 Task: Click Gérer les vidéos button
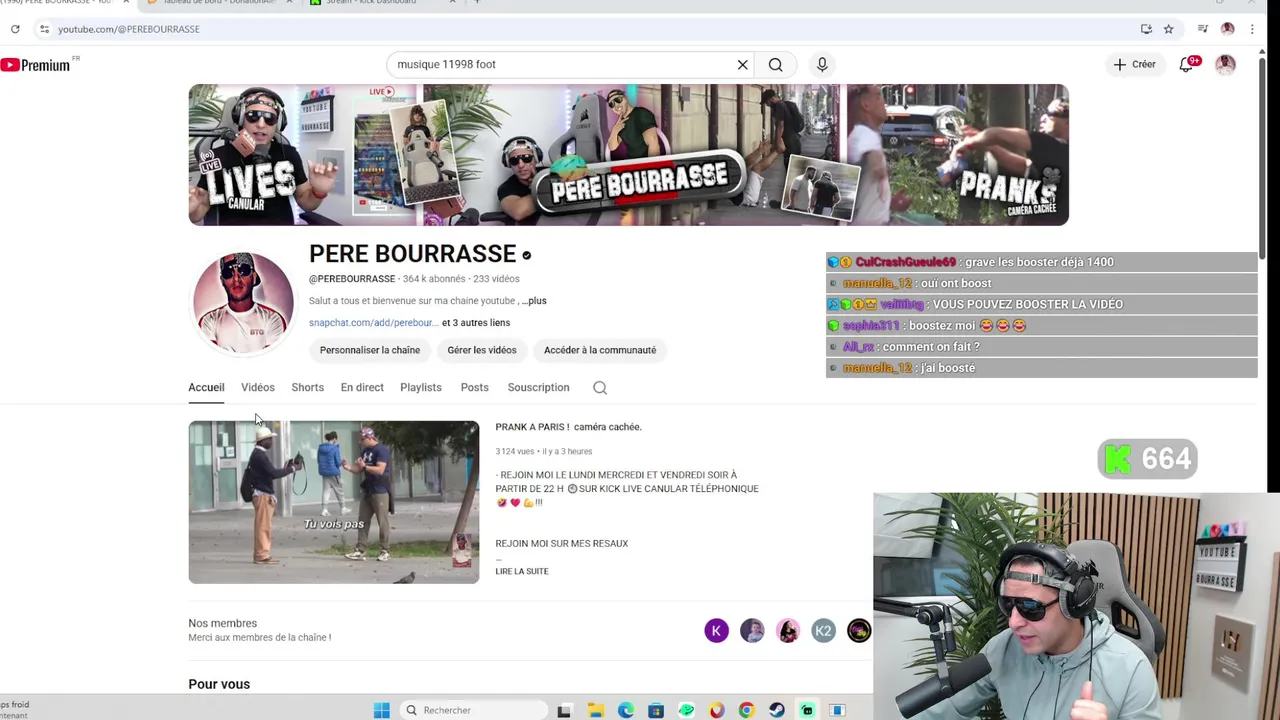pyautogui.click(x=482, y=350)
